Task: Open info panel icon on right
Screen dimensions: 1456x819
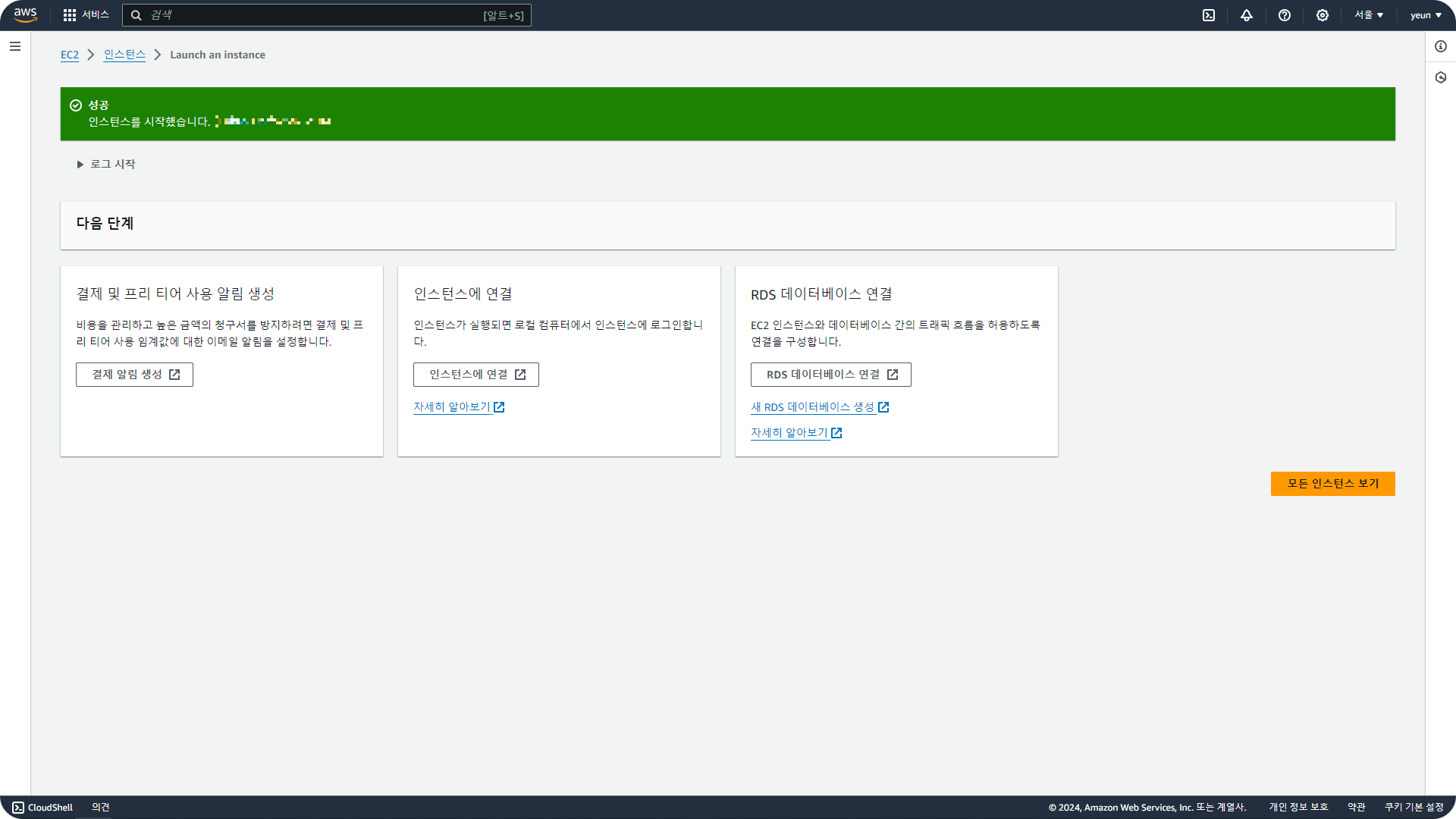Action: pos(1441,46)
